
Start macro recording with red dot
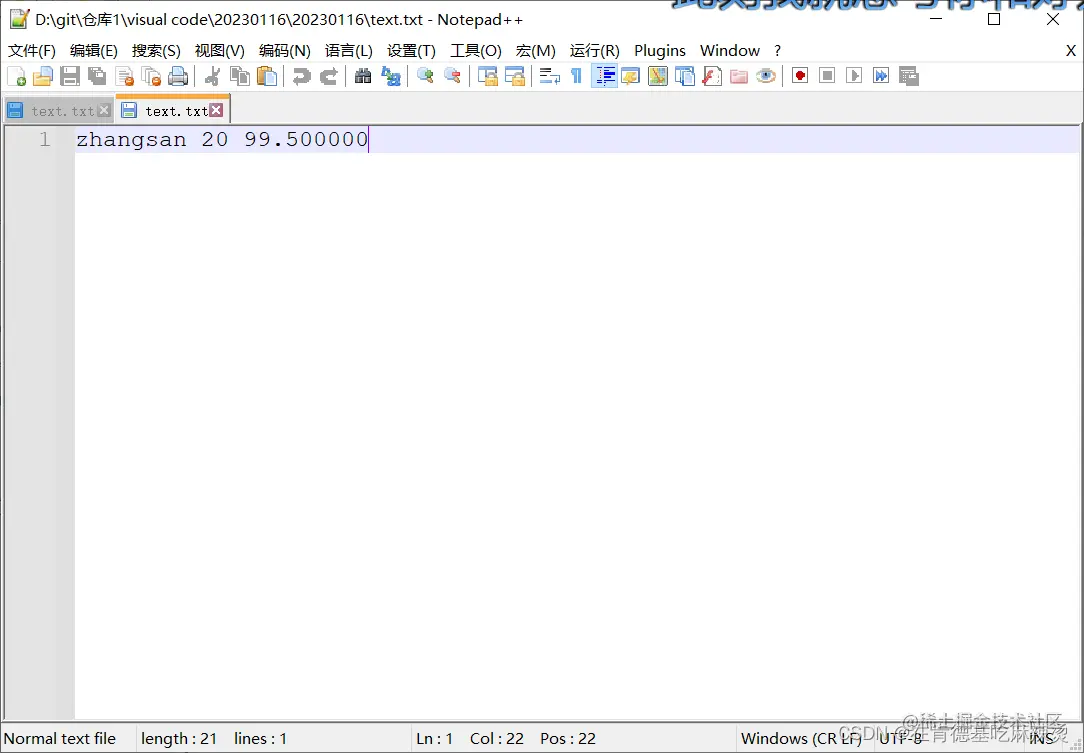[x=800, y=75]
